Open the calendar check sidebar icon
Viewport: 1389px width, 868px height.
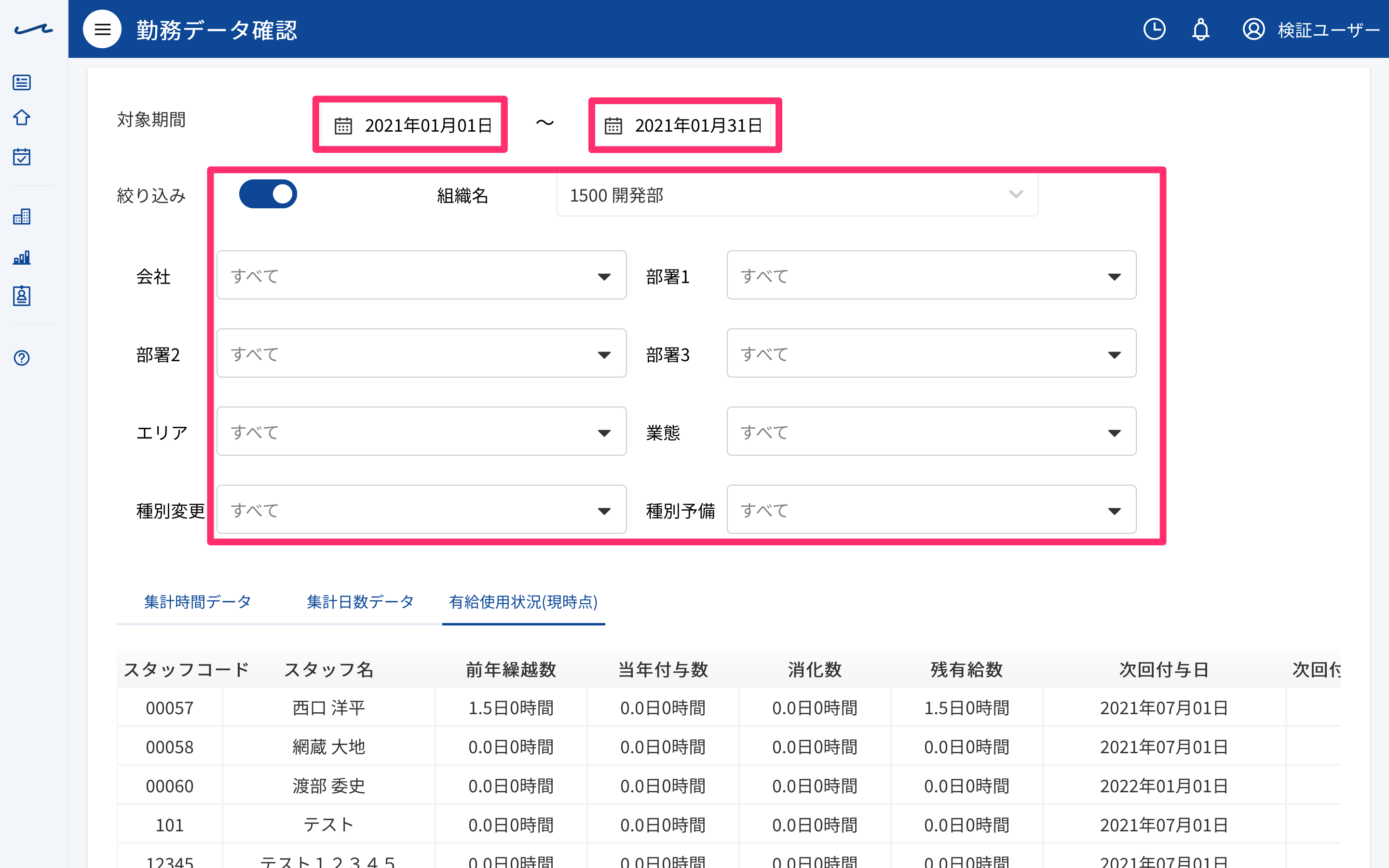[22, 157]
